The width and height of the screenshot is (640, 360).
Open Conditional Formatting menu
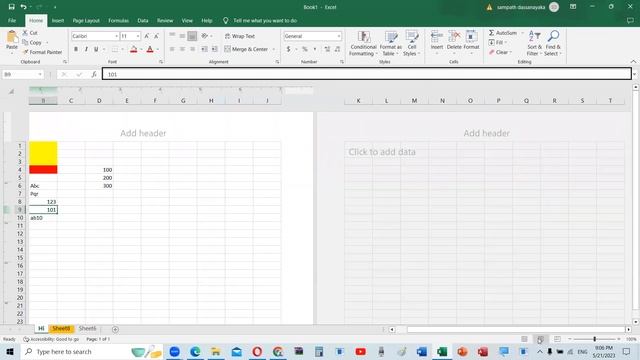point(363,43)
